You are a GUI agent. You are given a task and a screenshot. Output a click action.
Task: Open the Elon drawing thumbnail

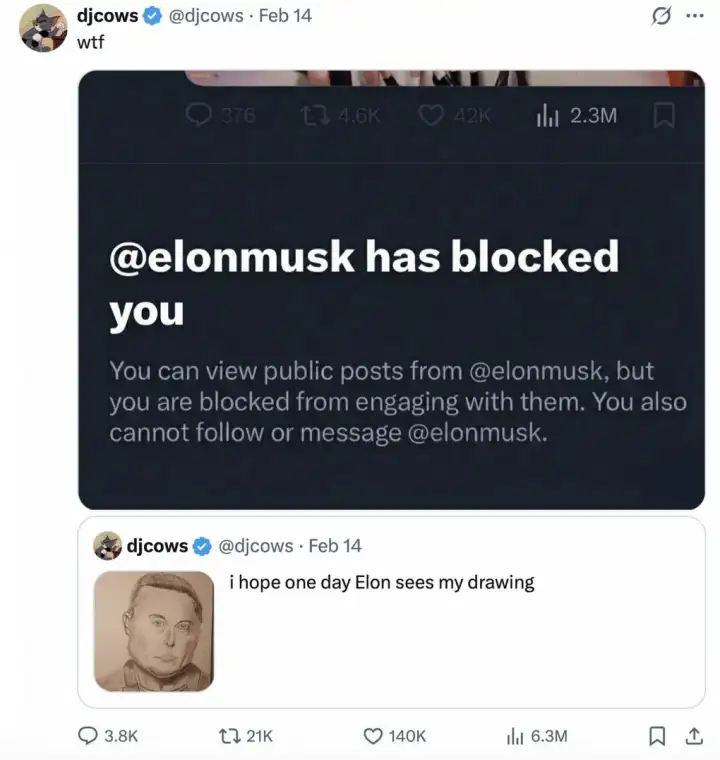[x=154, y=631]
